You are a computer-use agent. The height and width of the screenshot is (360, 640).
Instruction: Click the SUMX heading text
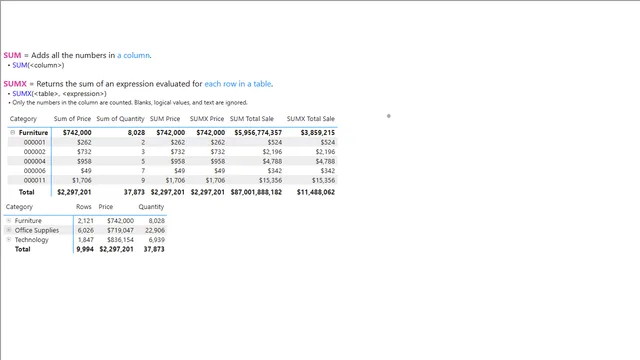click(x=15, y=84)
